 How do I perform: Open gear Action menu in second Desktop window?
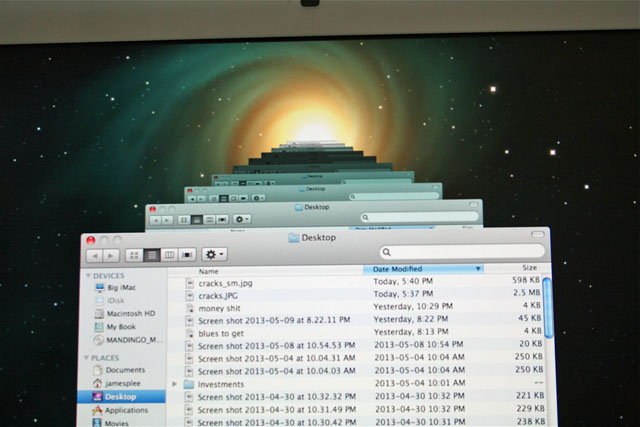pos(242,219)
